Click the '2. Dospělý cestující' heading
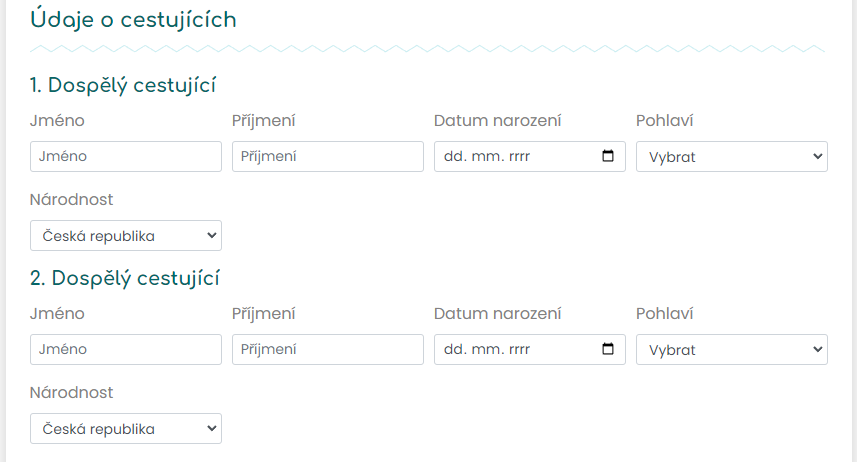The height and width of the screenshot is (462, 857). tap(125, 279)
